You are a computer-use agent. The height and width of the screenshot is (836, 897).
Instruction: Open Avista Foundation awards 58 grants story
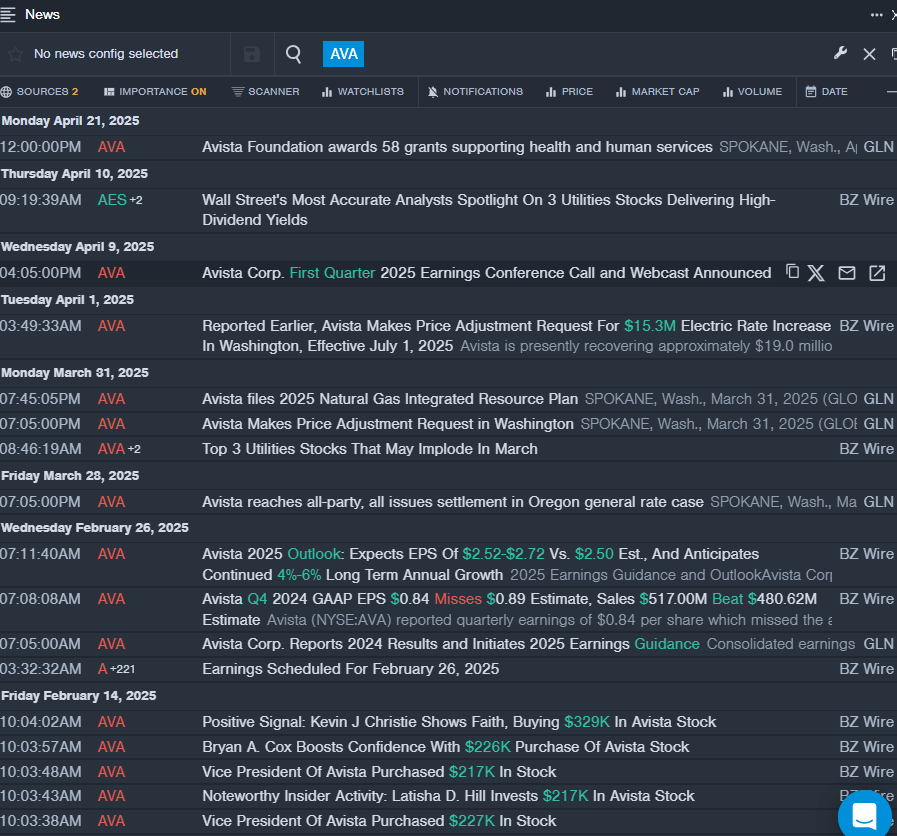457,147
